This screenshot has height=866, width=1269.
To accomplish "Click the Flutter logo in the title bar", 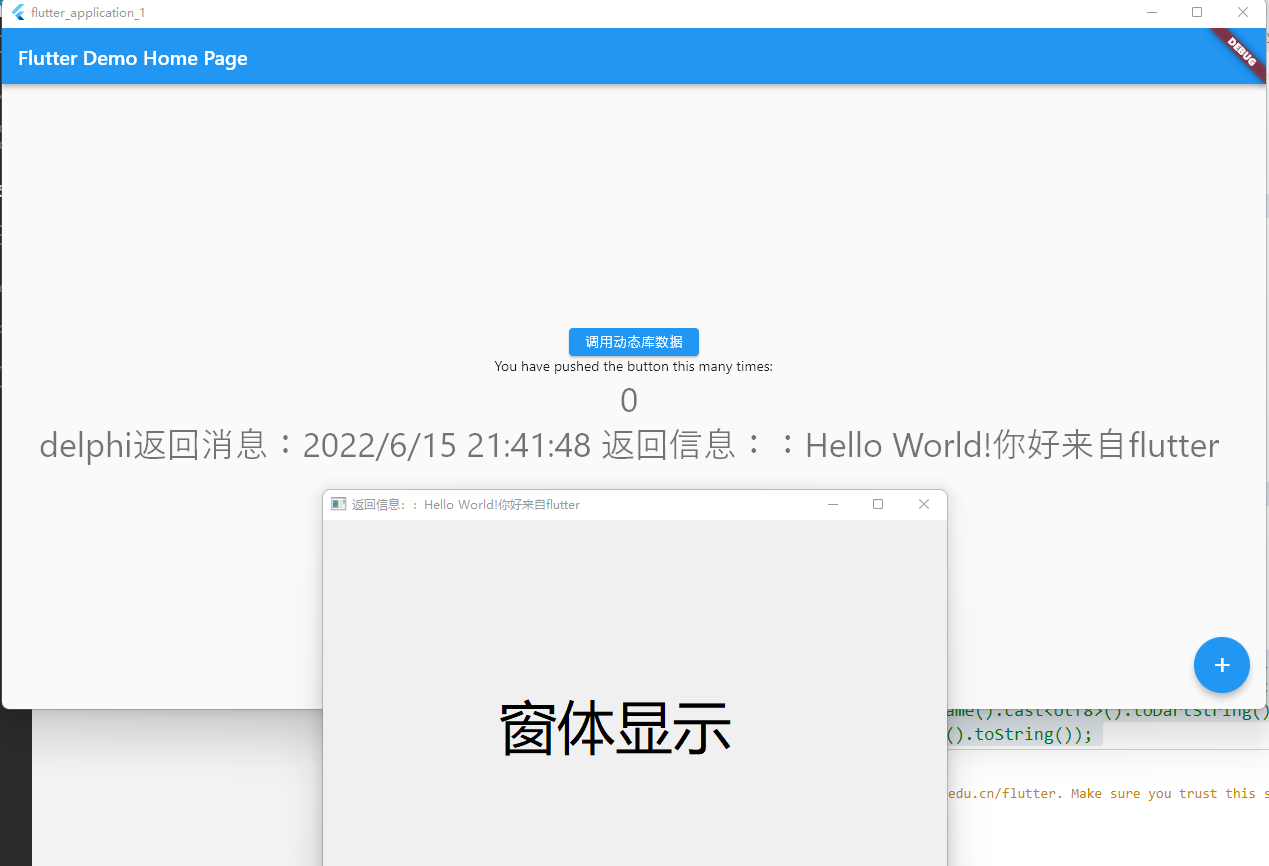I will point(18,13).
